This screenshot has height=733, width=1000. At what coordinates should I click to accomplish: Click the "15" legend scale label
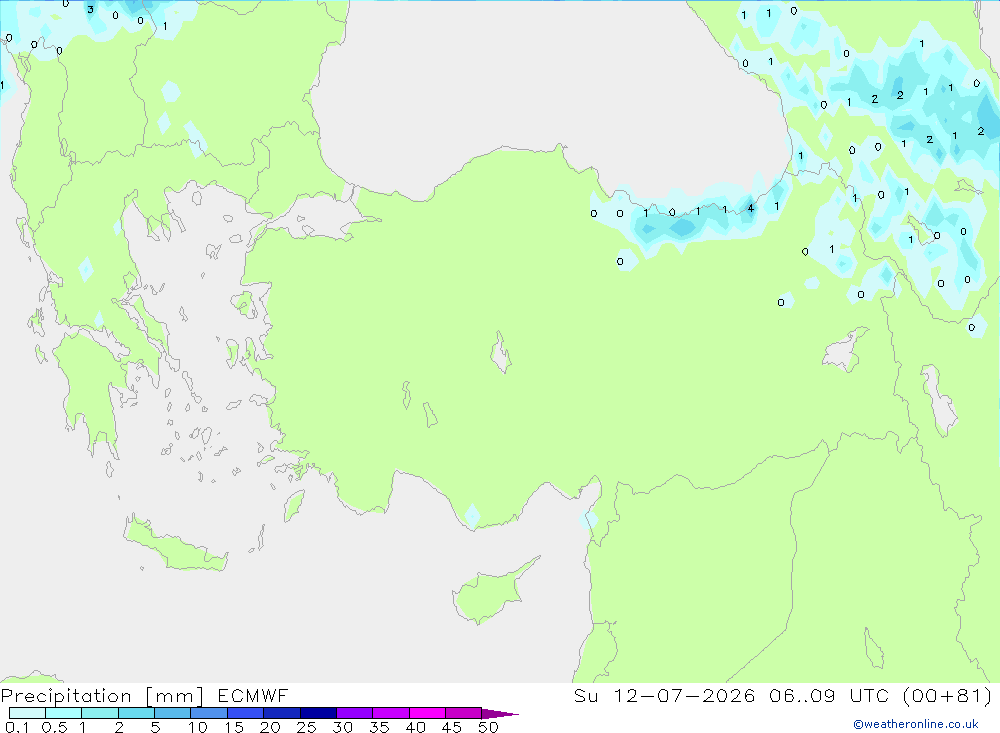point(234,727)
